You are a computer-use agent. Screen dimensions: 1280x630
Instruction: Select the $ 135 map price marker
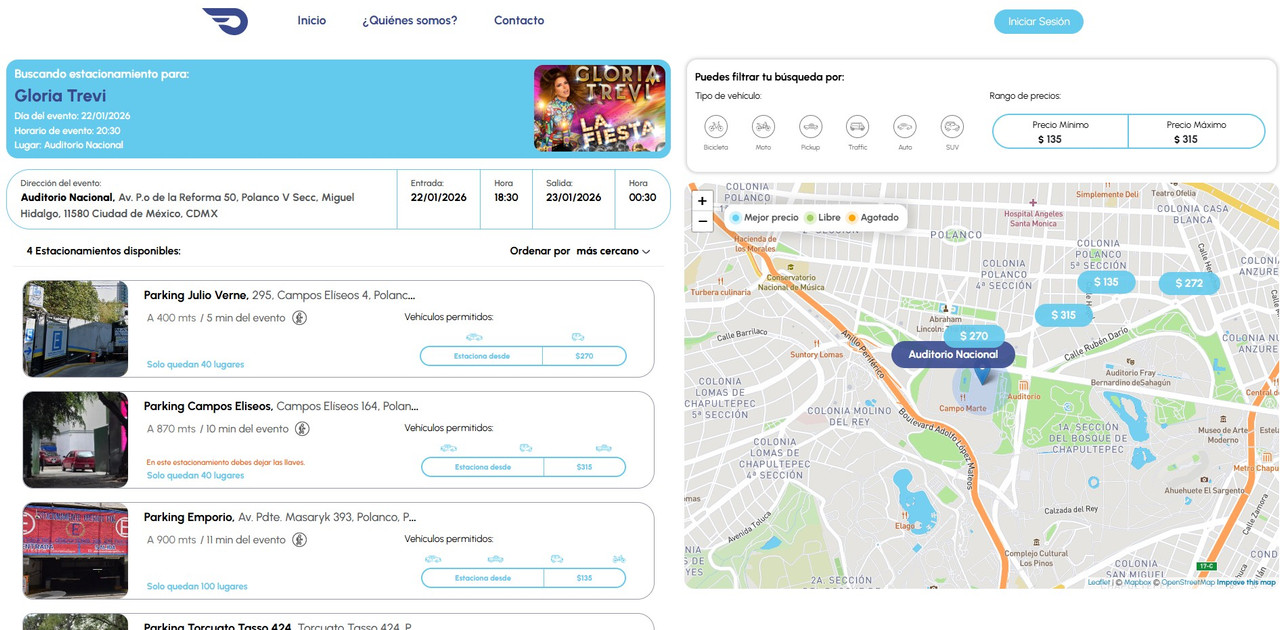point(1106,282)
